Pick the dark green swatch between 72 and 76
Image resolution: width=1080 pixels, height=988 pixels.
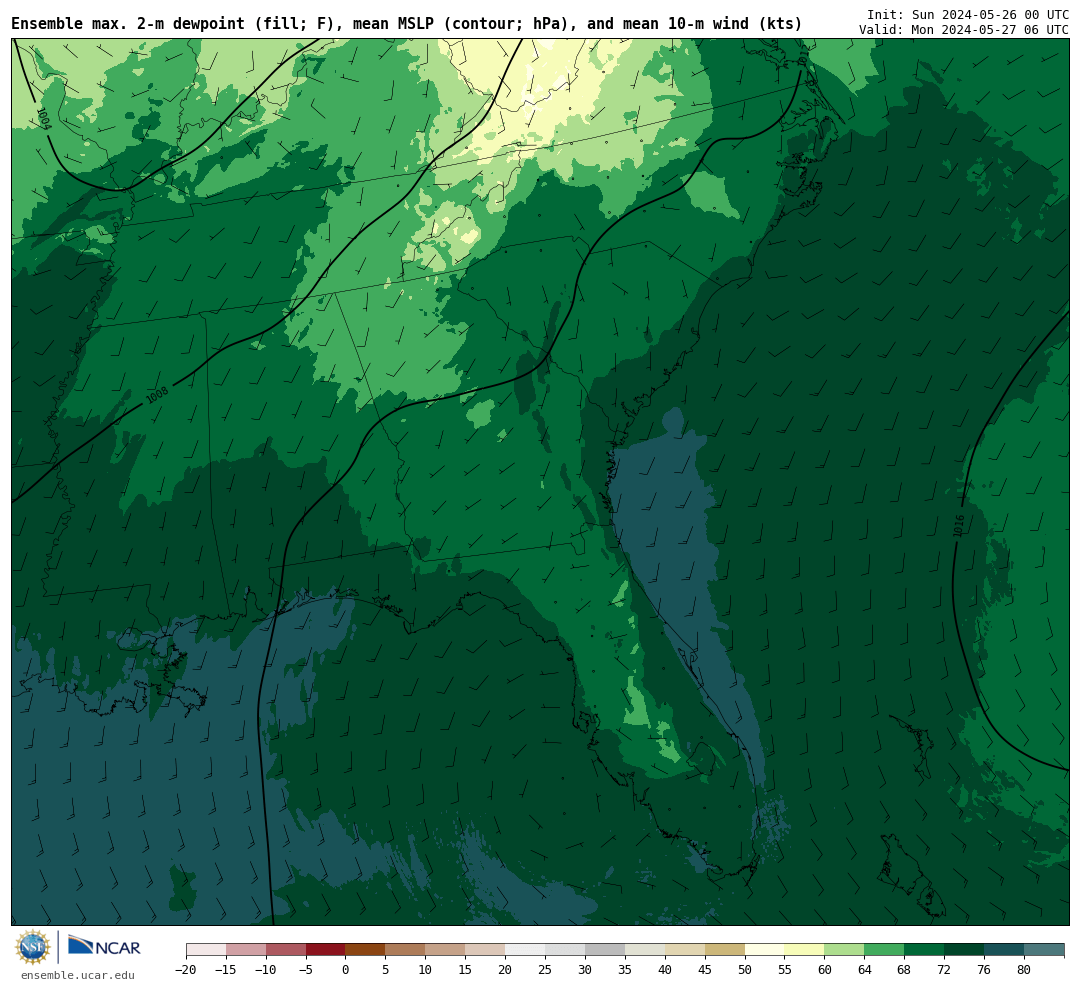coord(965,950)
